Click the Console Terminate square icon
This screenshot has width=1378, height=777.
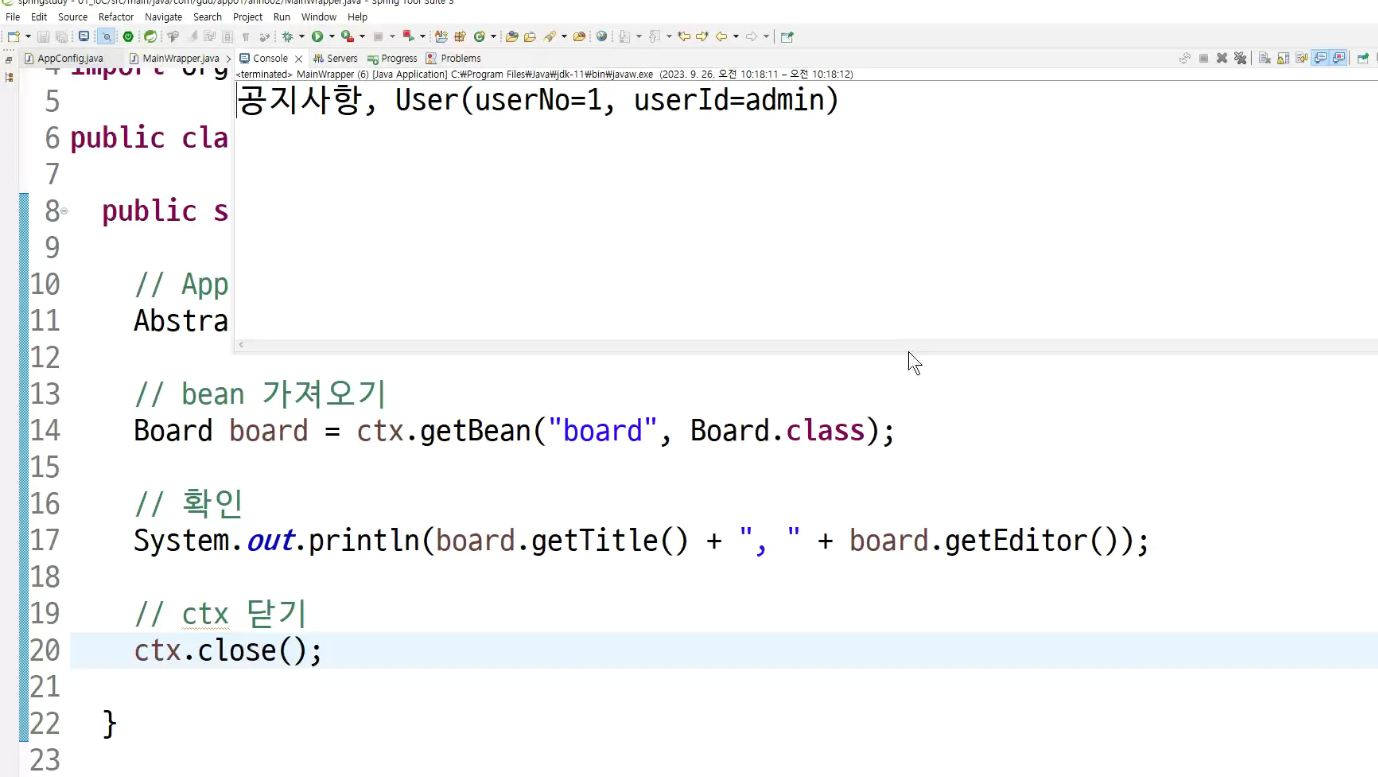coord(1203,59)
